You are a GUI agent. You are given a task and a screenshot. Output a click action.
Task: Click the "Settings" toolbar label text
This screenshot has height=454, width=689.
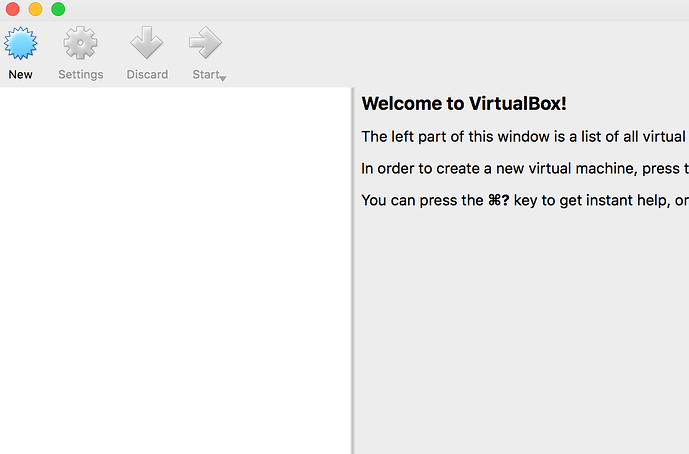pyautogui.click(x=81, y=75)
